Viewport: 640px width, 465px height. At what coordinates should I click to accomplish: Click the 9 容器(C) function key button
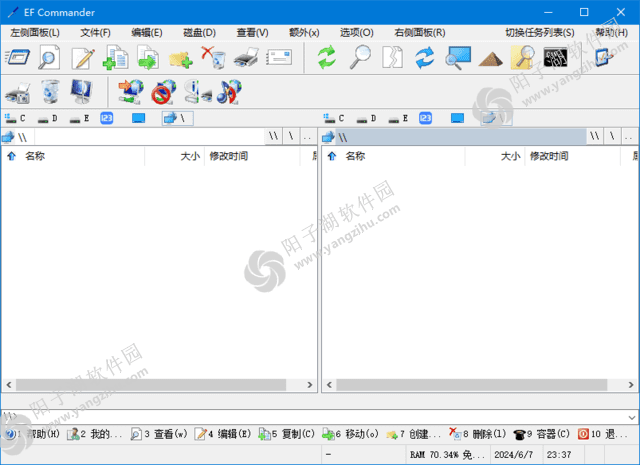(x=541, y=434)
